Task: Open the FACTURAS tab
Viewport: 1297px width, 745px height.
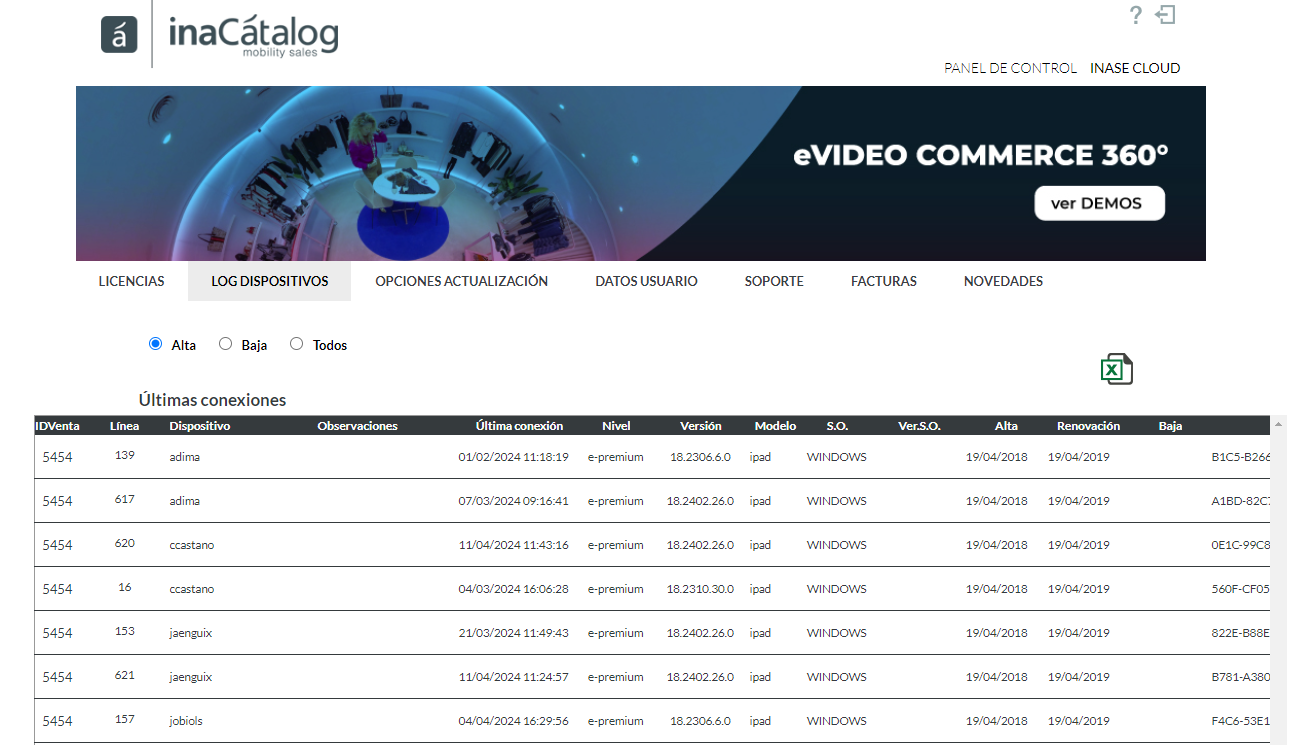Action: [884, 281]
